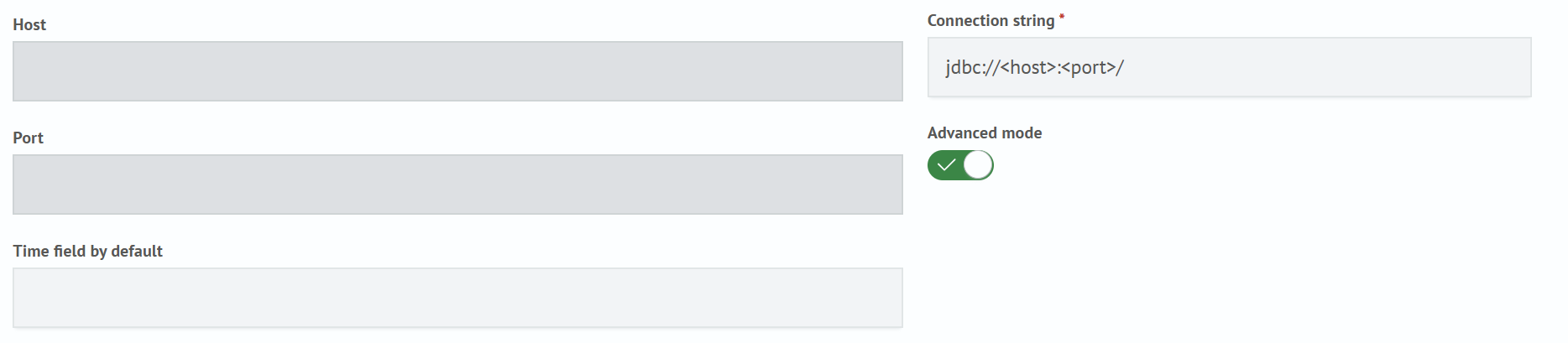The image size is (1568, 343).
Task: Click the Port label
Action: (x=28, y=138)
